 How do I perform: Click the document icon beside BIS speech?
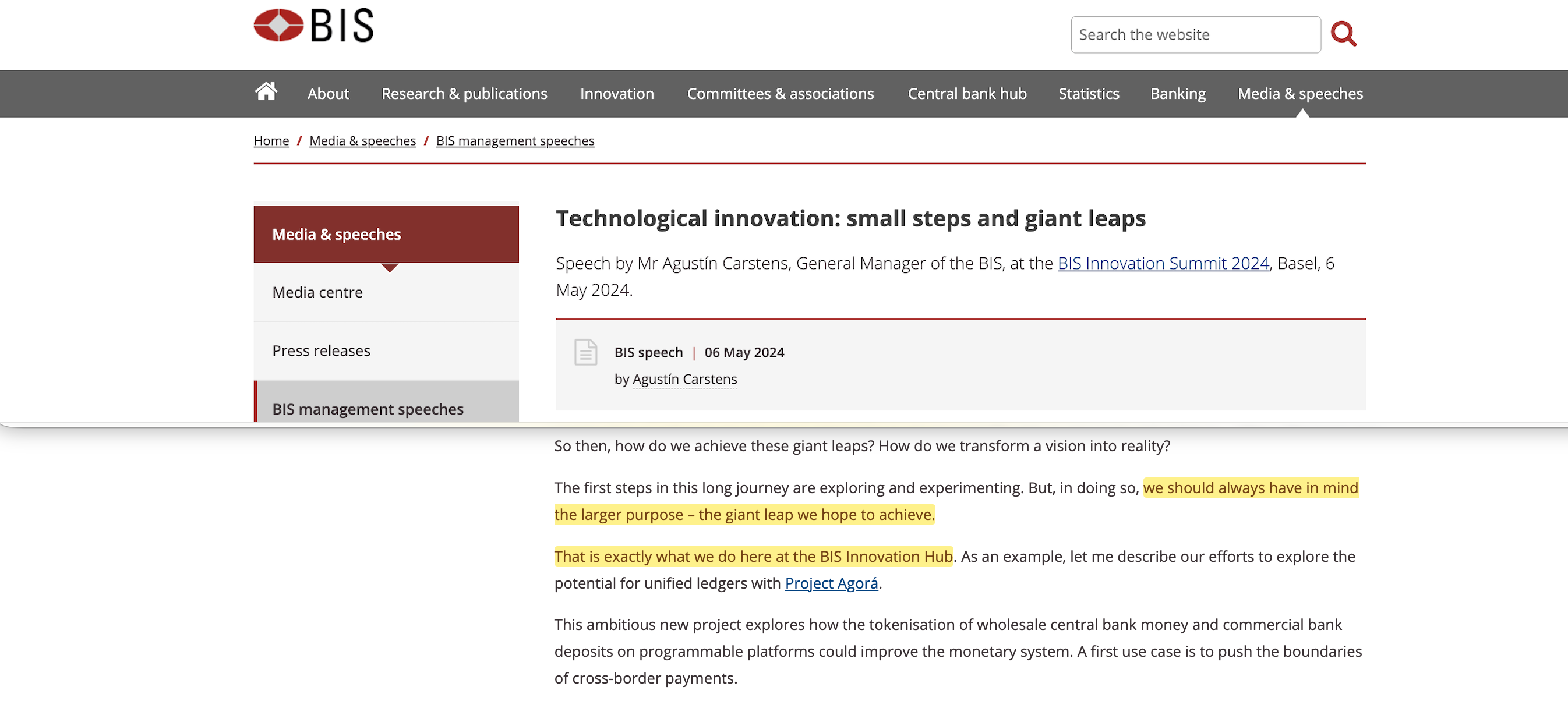(585, 352)
